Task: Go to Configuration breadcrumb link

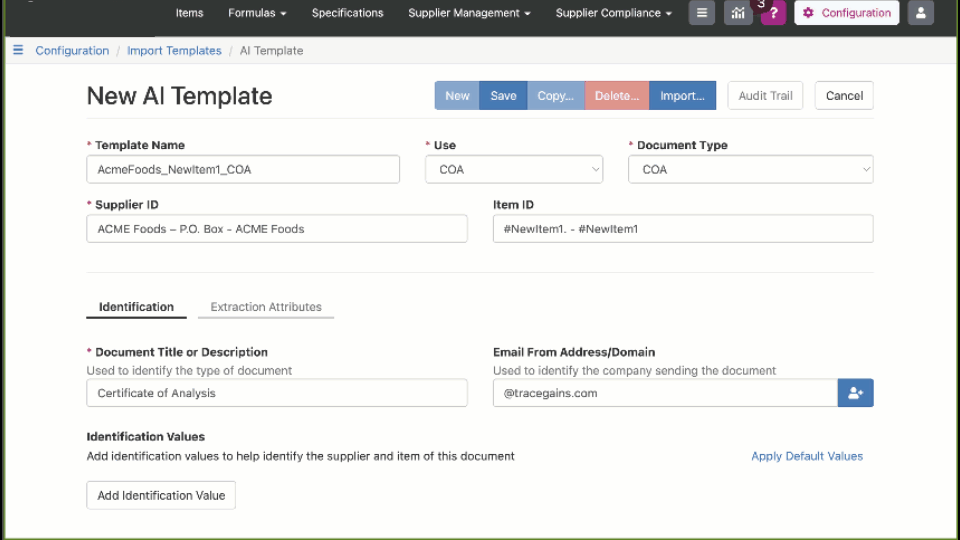Action: click(x=72, y=51)
